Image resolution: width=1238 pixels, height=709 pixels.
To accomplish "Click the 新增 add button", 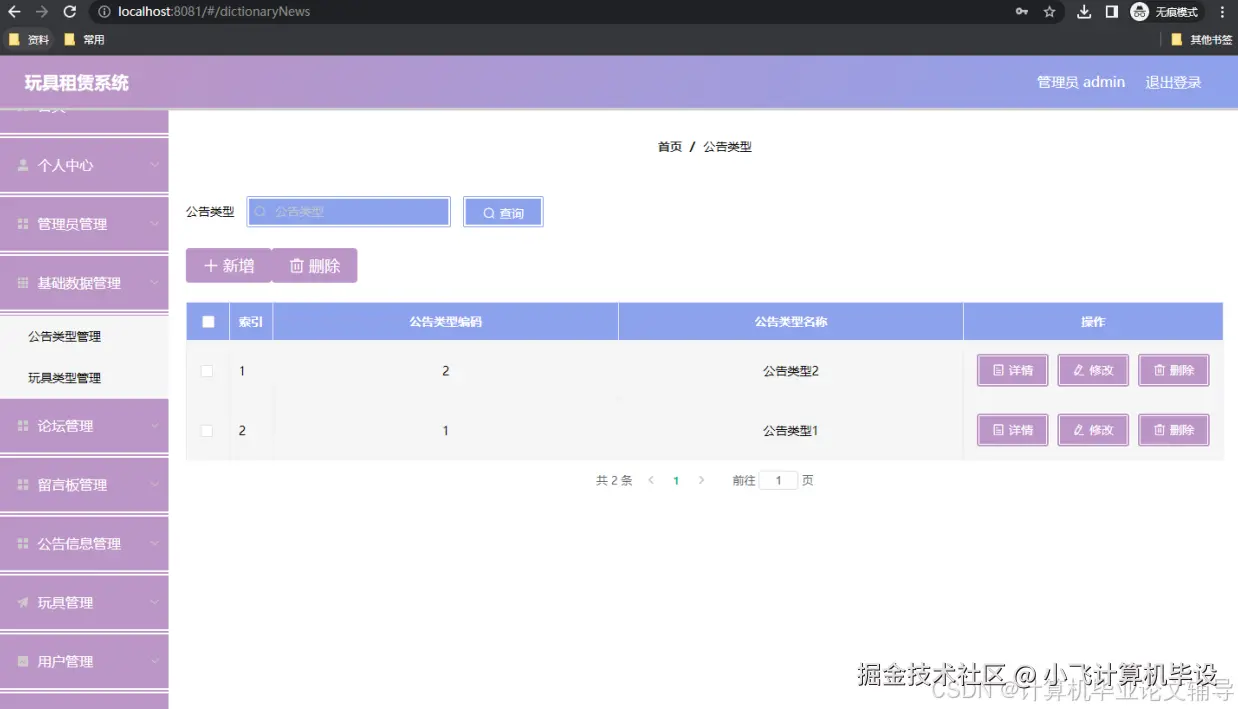I will pos(229,266).
